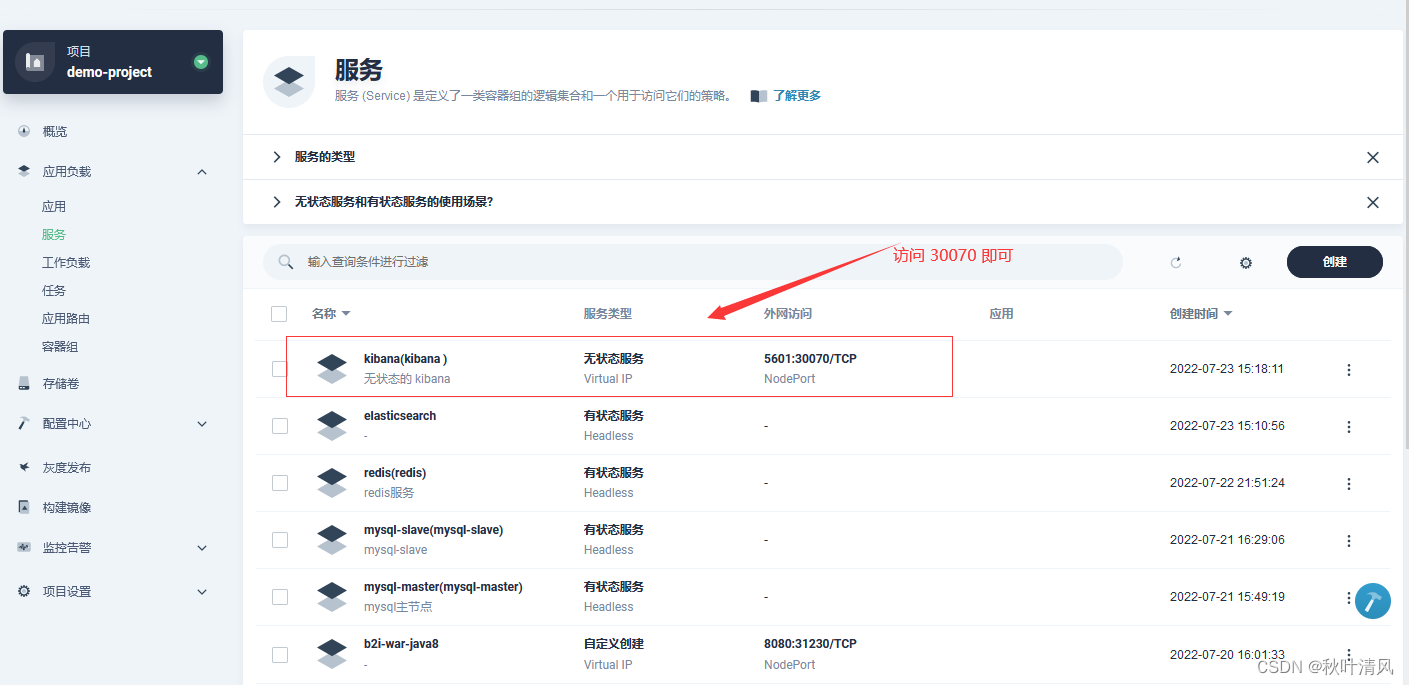Image resolution: width=1409 pixels, height=685 pixels.
Task: Open the kebab menu for kibana service
Action: (x=1349, y=369)
